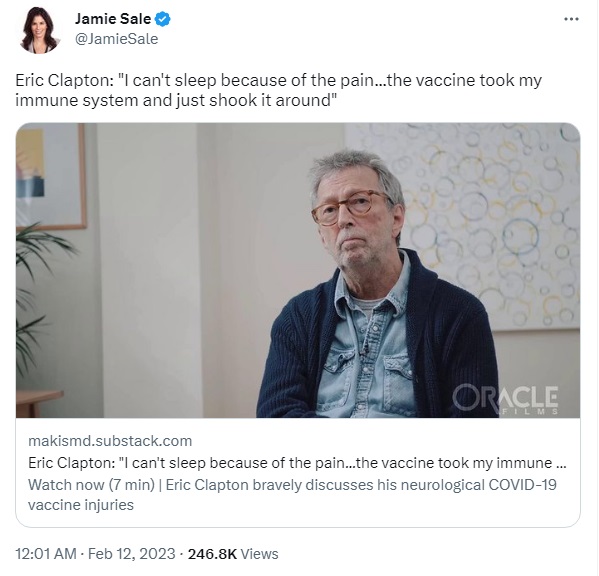Open the 12:01 AM timestamp link

[46, 554]
